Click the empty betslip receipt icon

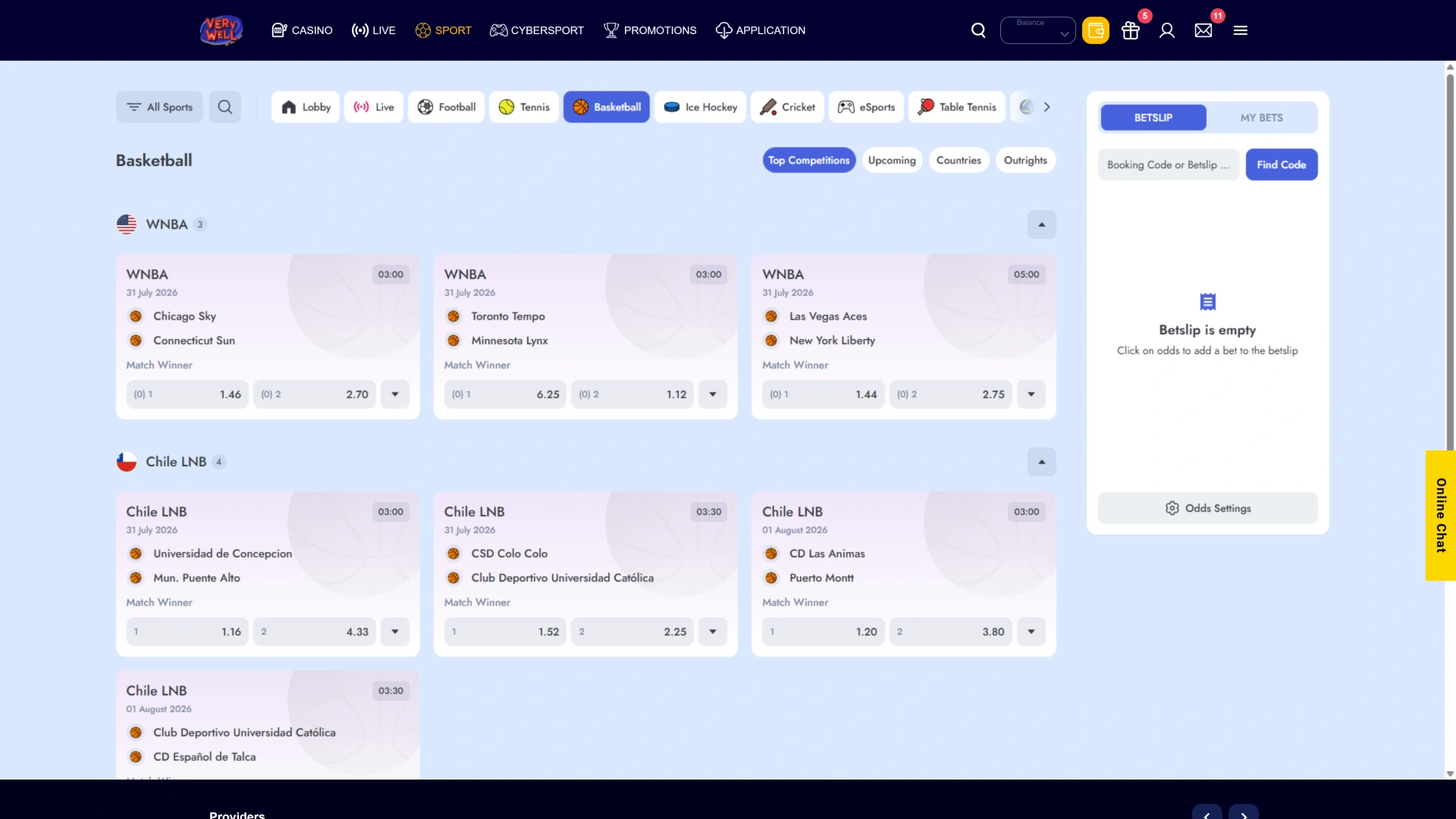click(x=1208, y=302)
